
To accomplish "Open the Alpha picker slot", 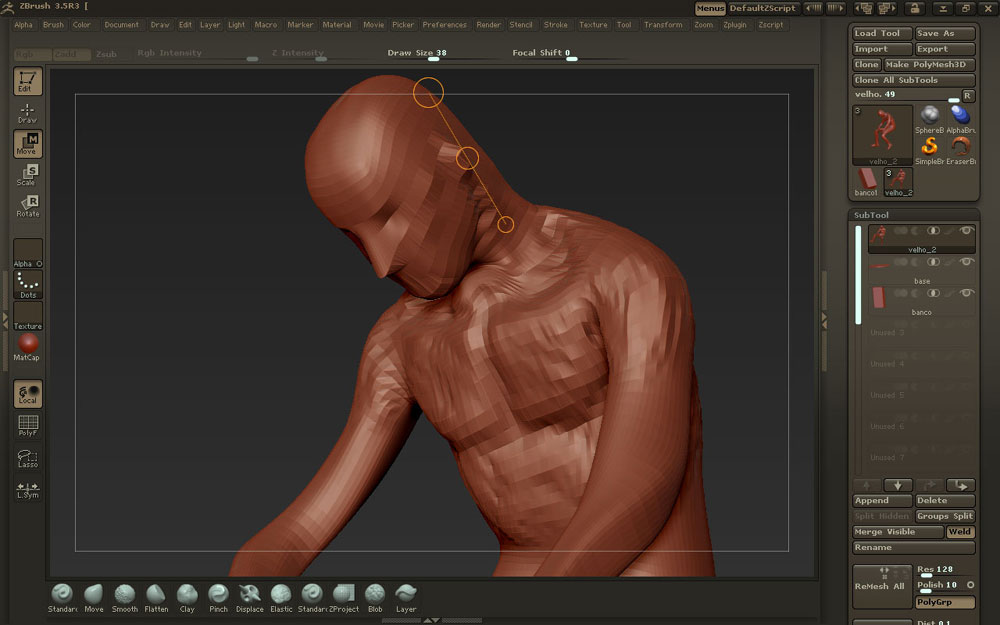I will [27, 253].
